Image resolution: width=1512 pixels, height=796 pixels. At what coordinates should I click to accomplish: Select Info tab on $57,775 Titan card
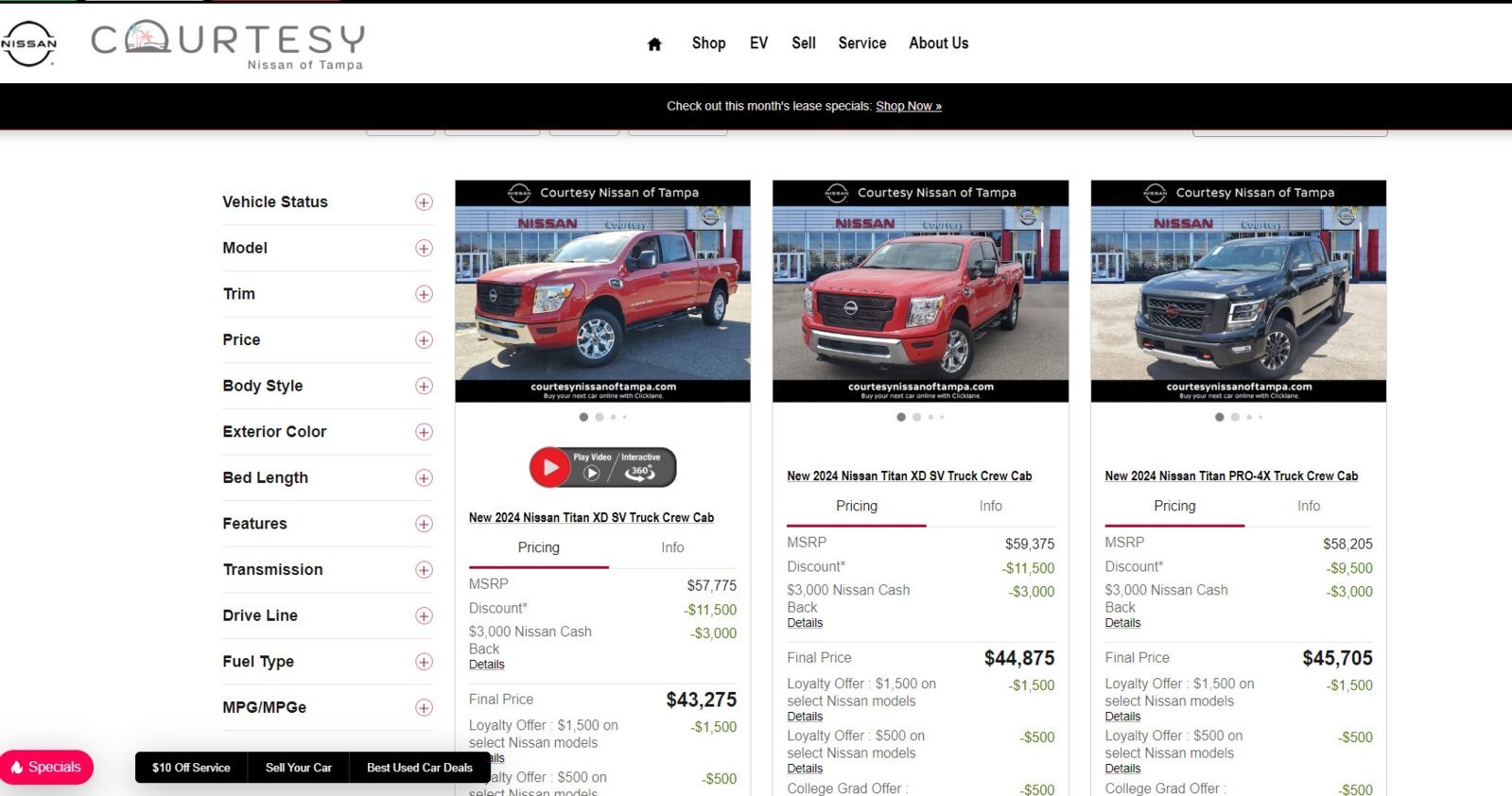[672, 547]
